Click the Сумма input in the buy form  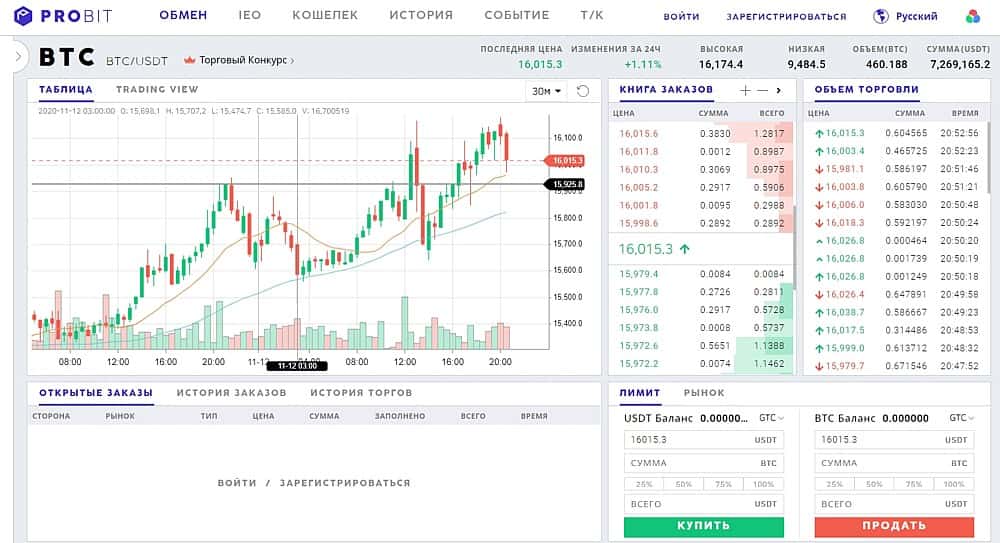690,463
